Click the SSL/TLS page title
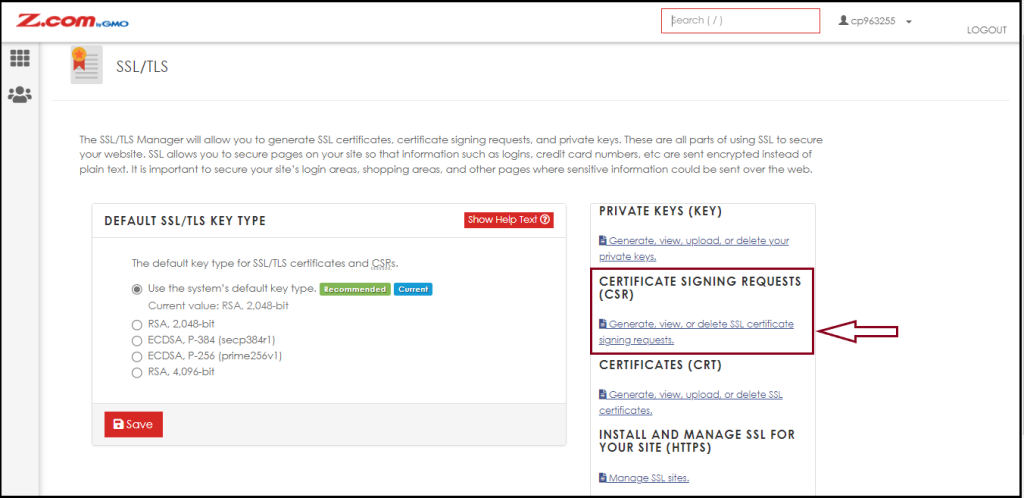Screen dimensions: 1024x498 pyautogui.click(x=142, y=67)
